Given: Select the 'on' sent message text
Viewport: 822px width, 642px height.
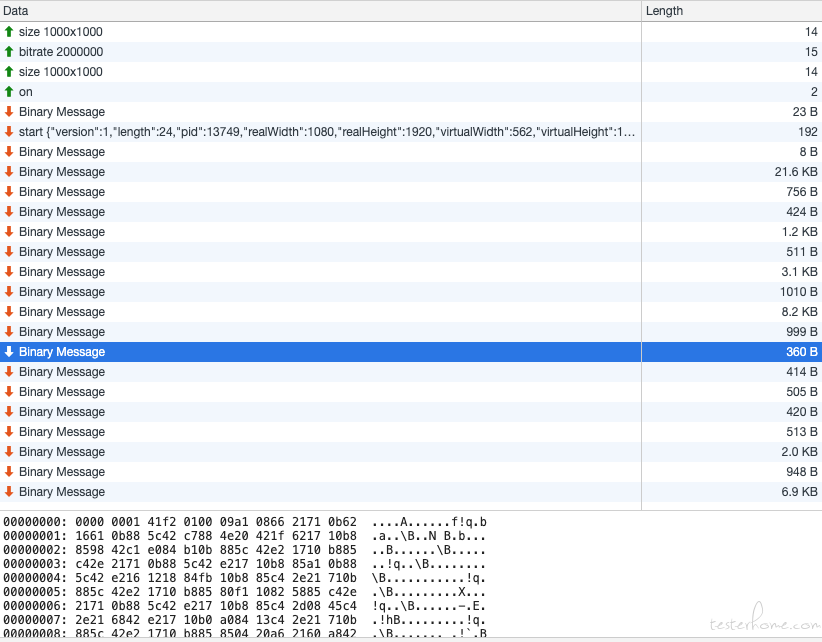Looking at the screenshot, I should (26, 92).
